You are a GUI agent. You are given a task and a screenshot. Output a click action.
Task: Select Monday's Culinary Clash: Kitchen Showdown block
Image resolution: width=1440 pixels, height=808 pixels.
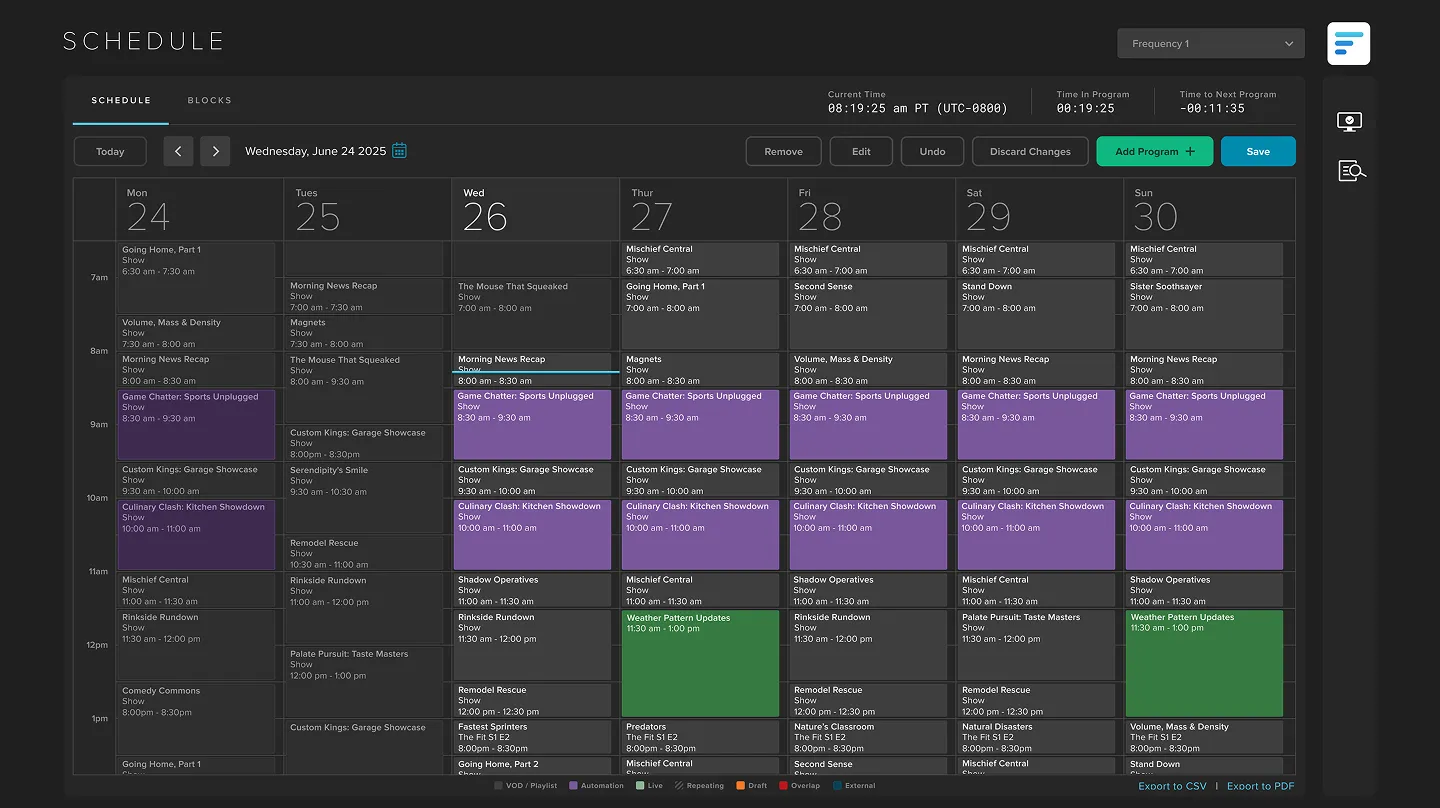click(x=196, y=535)
